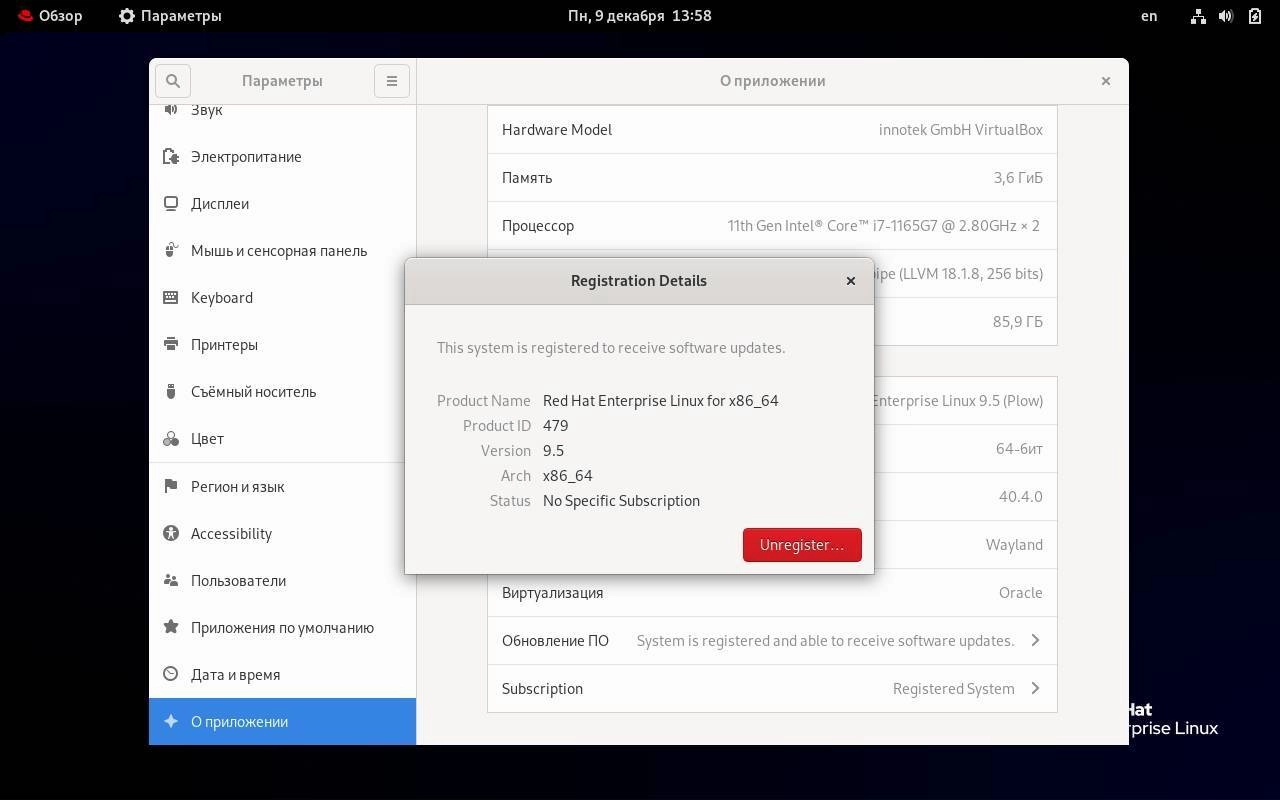1280x800 pixels.
Task: Open the date and time Пн, 9 декабря 13:58
Action: (x=640, y=16)
